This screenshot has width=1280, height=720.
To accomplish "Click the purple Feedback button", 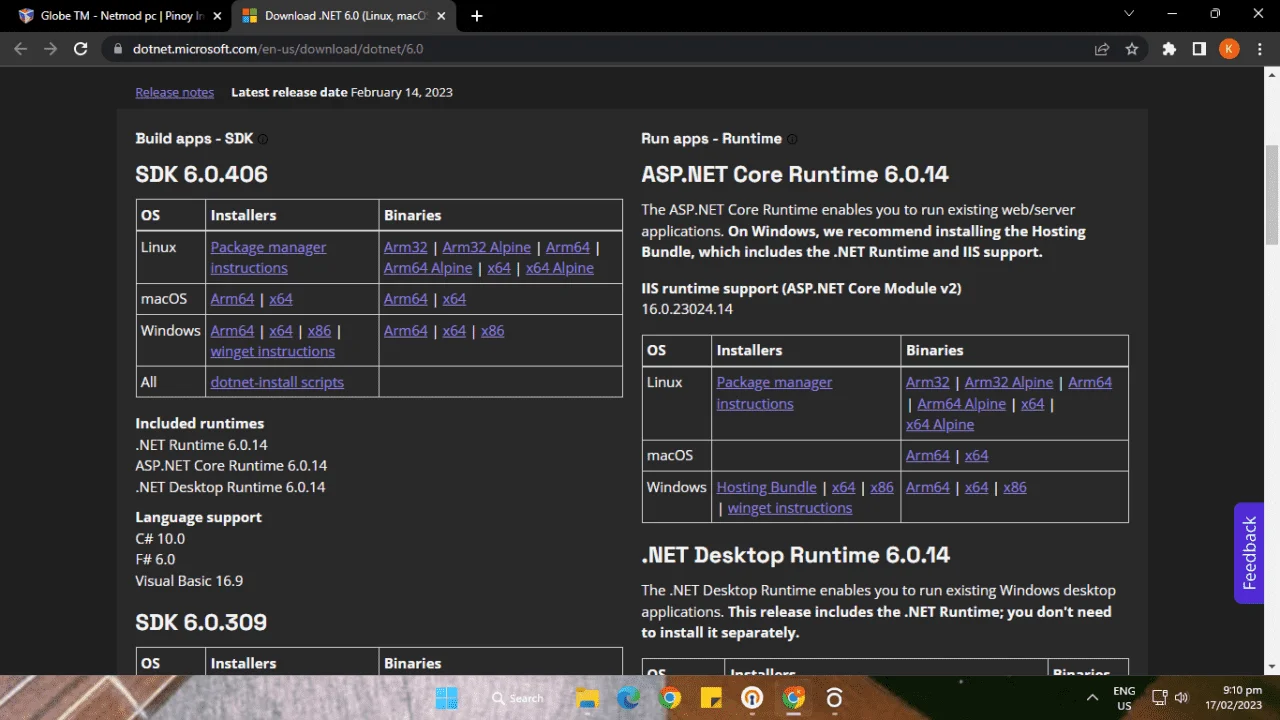I will [1249, 553].
